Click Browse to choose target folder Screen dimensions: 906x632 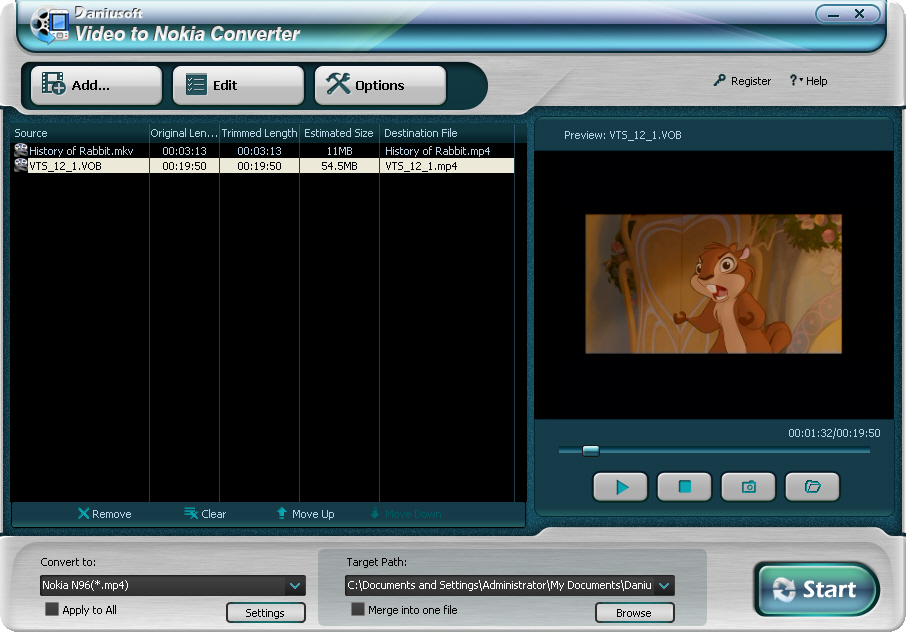point(634,612)
